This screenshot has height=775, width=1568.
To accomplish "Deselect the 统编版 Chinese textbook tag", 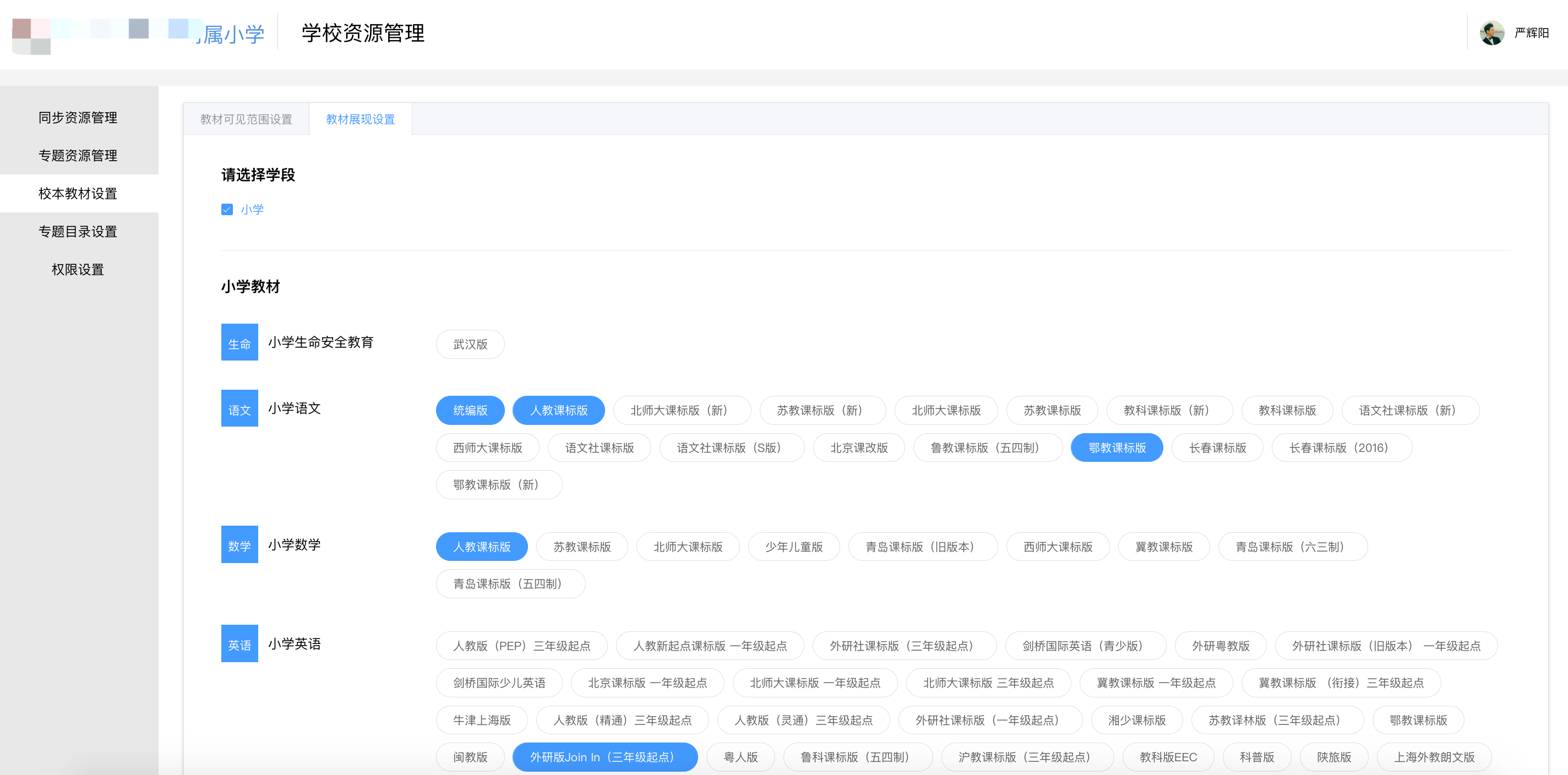I will [470, 411].
